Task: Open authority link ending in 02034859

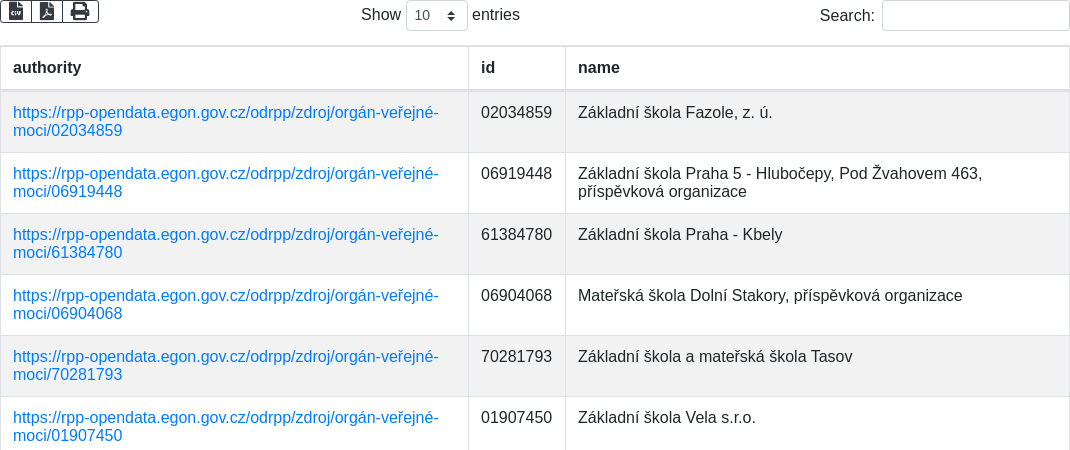Action: [x=225, y=121]
